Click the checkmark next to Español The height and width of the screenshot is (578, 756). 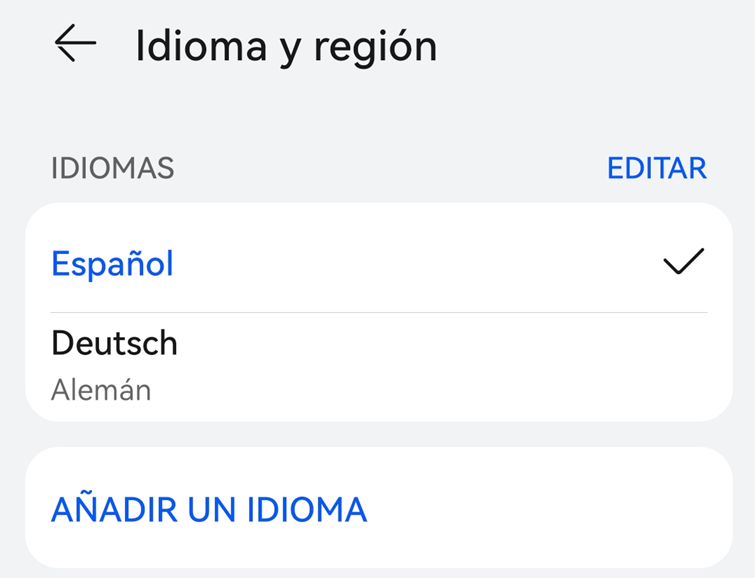click(x=684, y=262)
